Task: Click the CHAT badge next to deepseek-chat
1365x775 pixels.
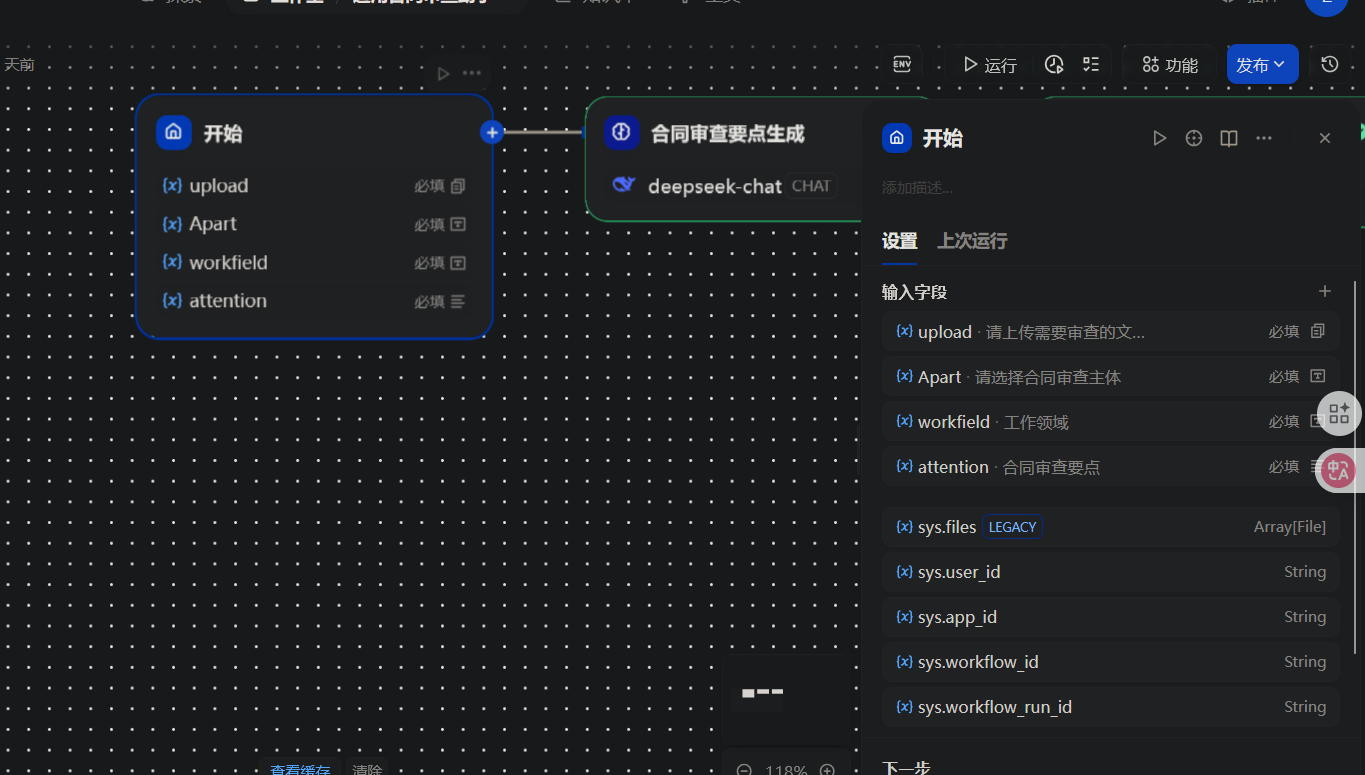Action: [x=811, y=186]
